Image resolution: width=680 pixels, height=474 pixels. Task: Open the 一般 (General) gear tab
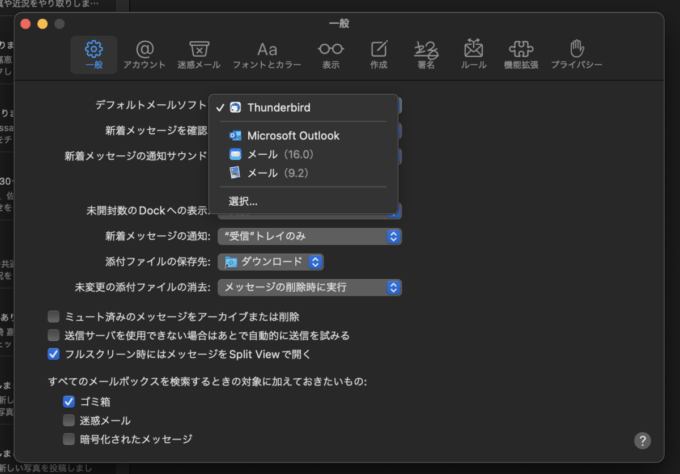pyautogui.click(x=94, y=55)
